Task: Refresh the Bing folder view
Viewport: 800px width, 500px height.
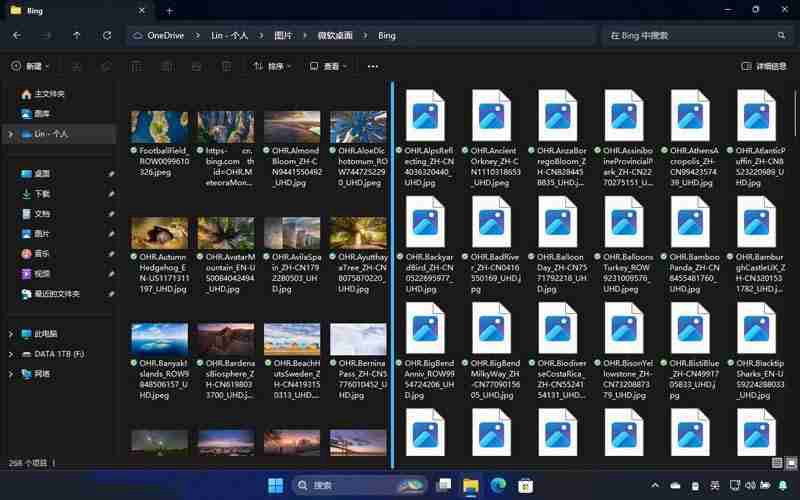Action: (107, 36)
